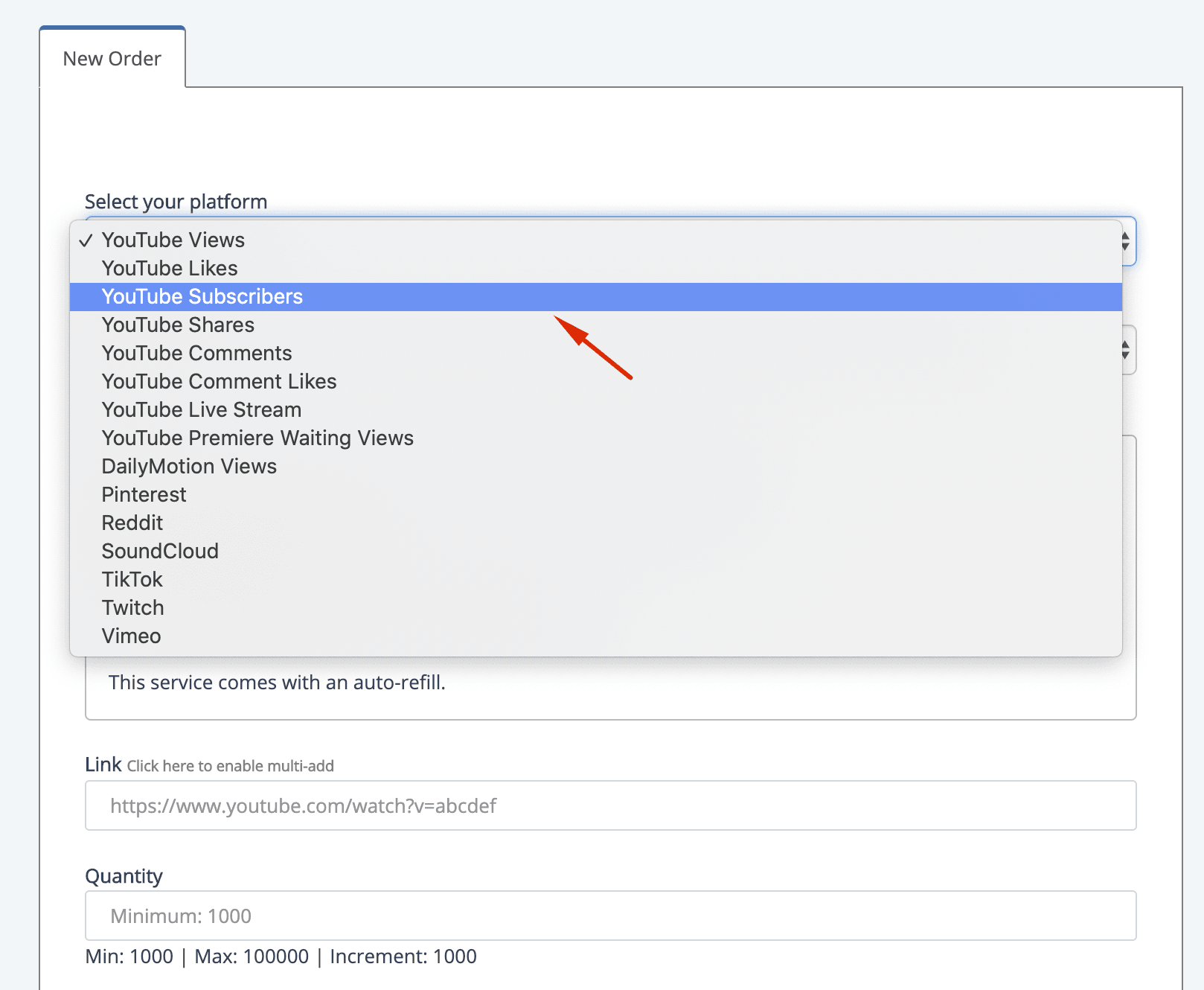Viewport: 1204px width, 990px height.
Task: Pick SoundCloud platform
Action: pos(595,552)
